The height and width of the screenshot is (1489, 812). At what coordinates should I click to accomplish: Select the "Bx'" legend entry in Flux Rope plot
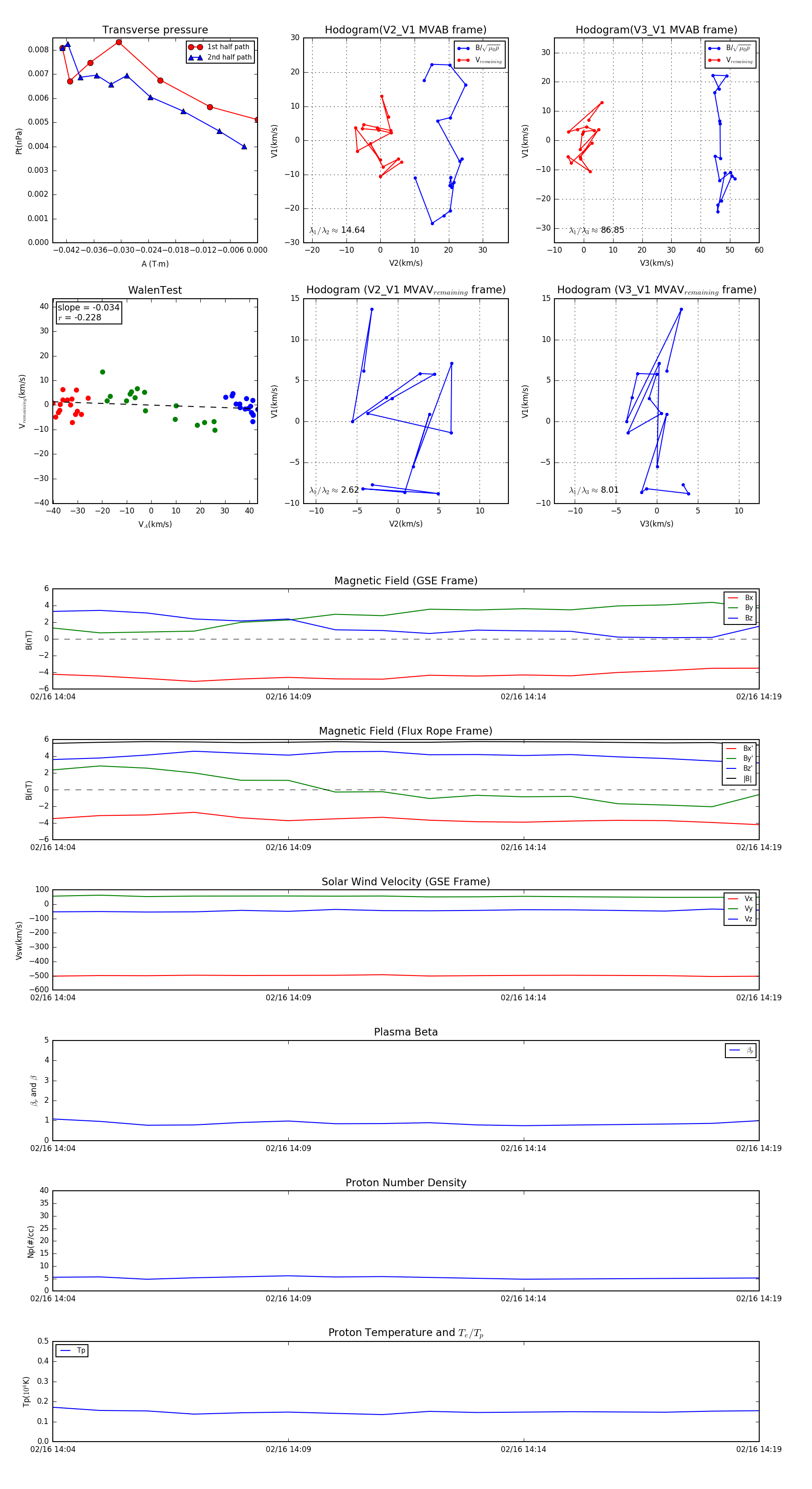click(739, 748)
